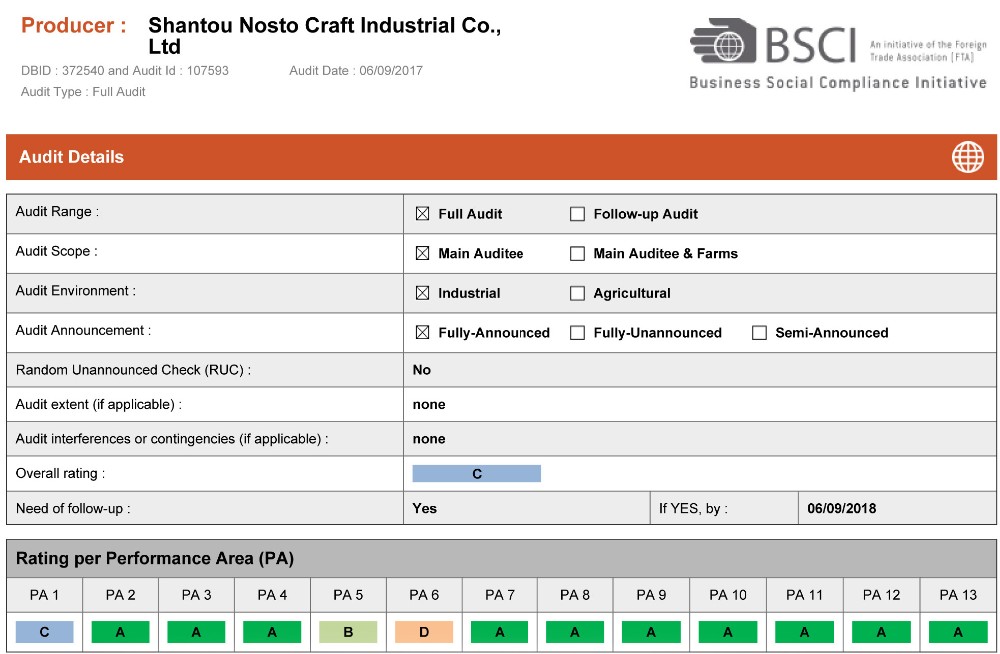Click the PA 2 rating A swatch
This screenshot has height=654, width=1000.
[x=120, y=632]
